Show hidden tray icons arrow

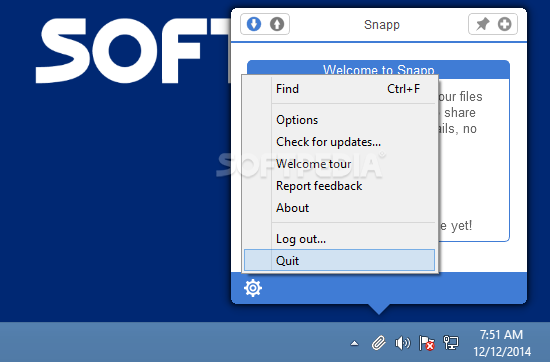click(355, 343)
